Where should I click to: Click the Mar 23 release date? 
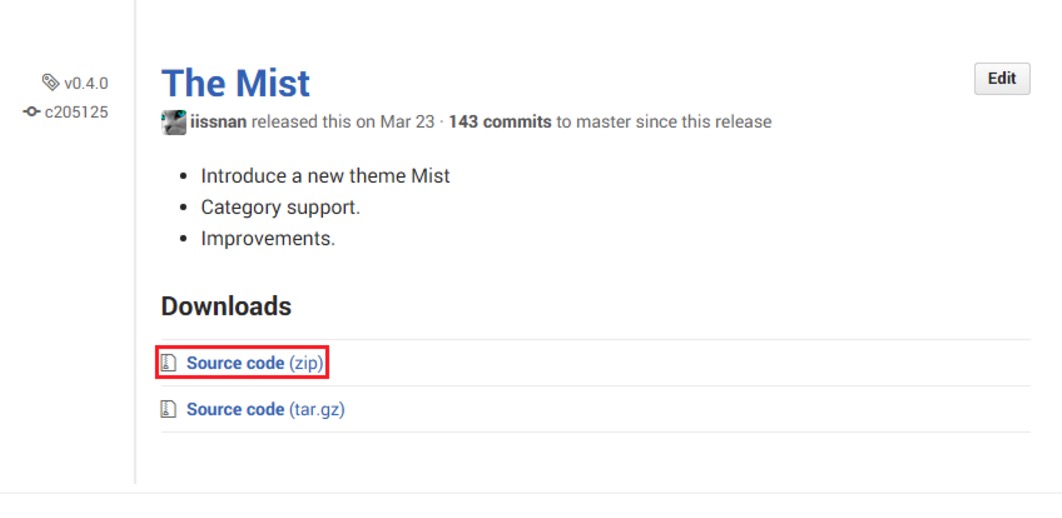coord(407,122)
